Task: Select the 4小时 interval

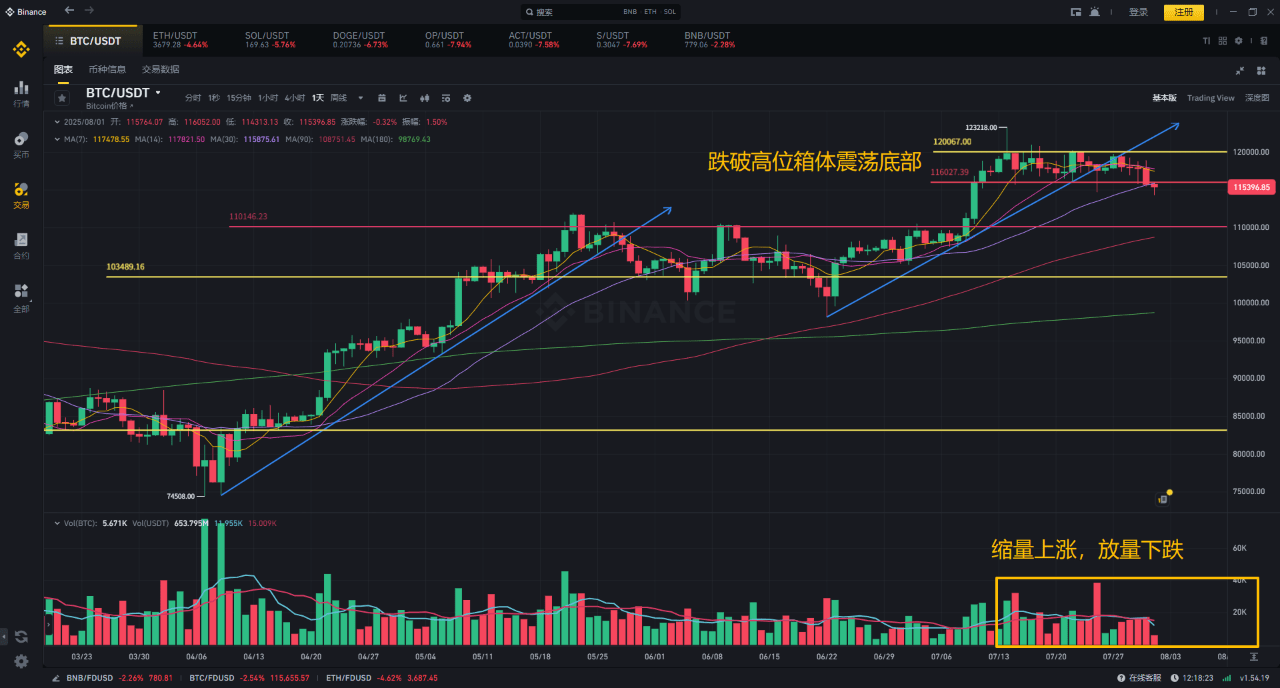Action: (294, 98)
